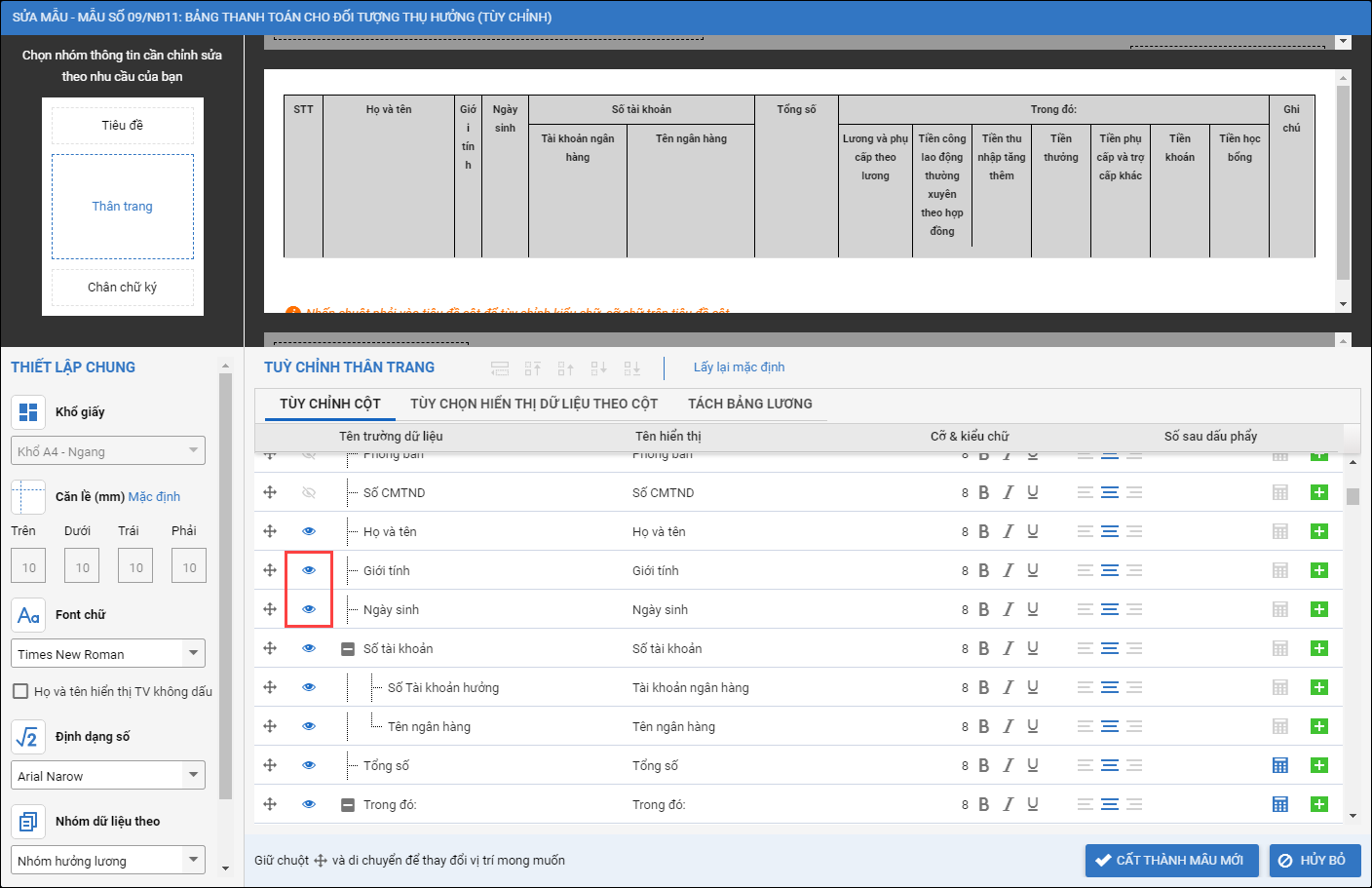Select the Chân chữ ký section
1372x888 pixels.
pos(123,288)
